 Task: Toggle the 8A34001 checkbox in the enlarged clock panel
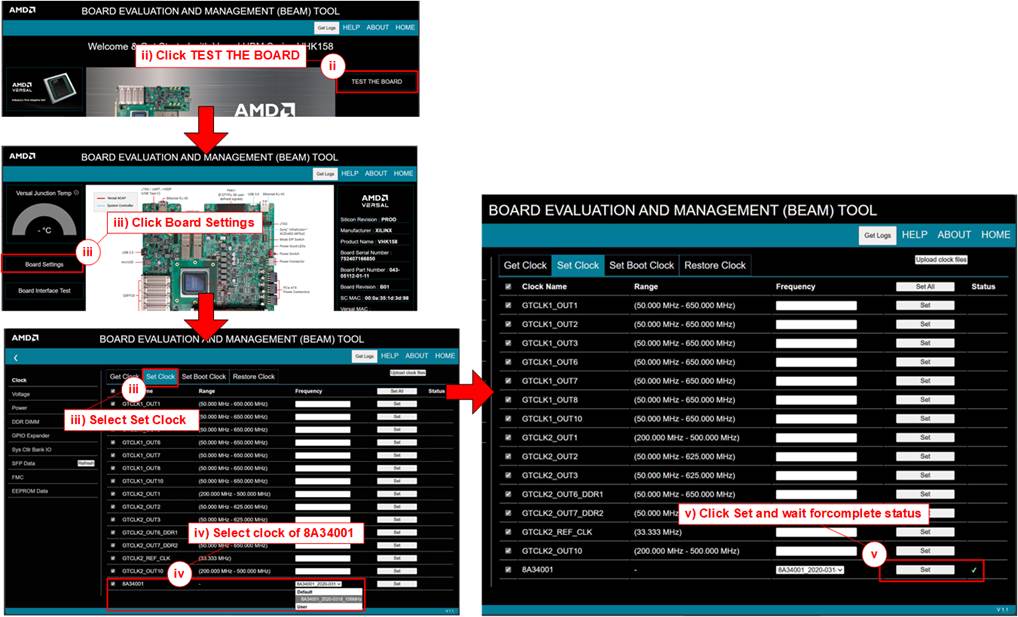[x=508, y=570]
